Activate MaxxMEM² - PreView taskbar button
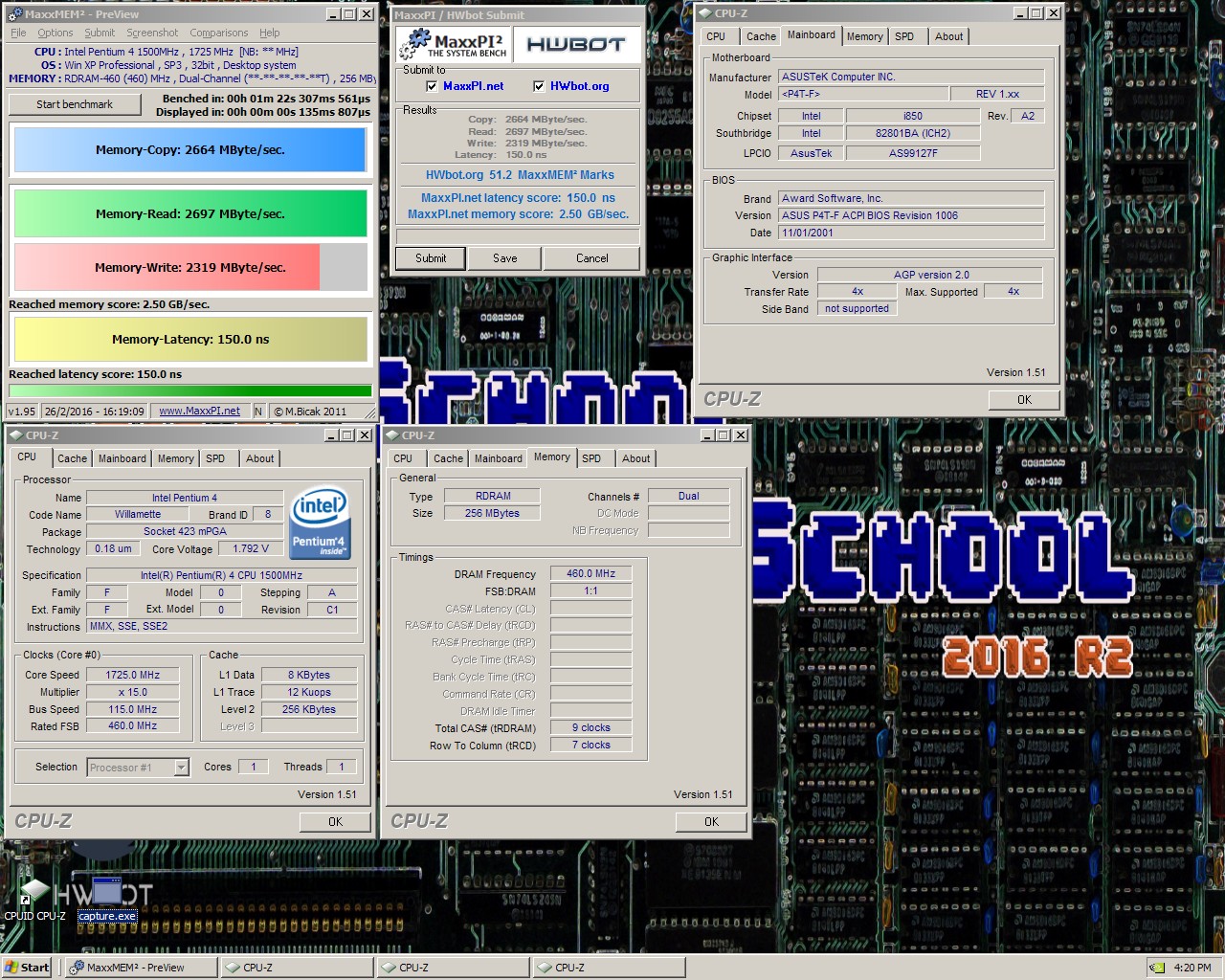The height and width of the screenshot is (980, 1225). (x=143, y=968)
